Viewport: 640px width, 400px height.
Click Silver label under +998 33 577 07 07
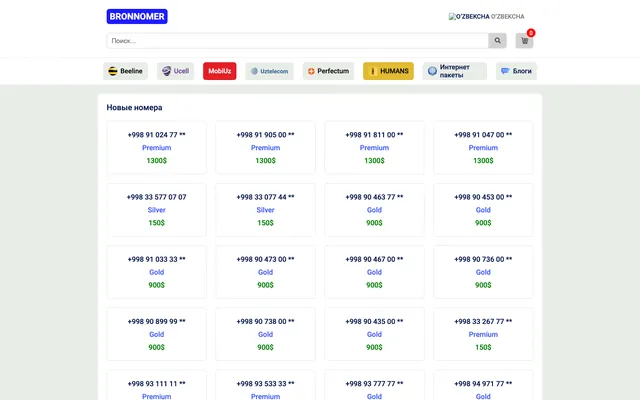[x=157, y=210]
